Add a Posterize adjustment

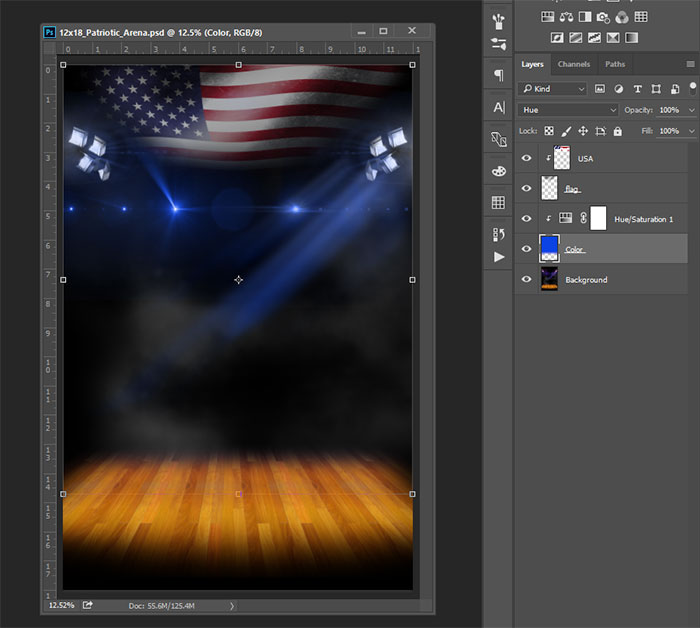point(575,38)
